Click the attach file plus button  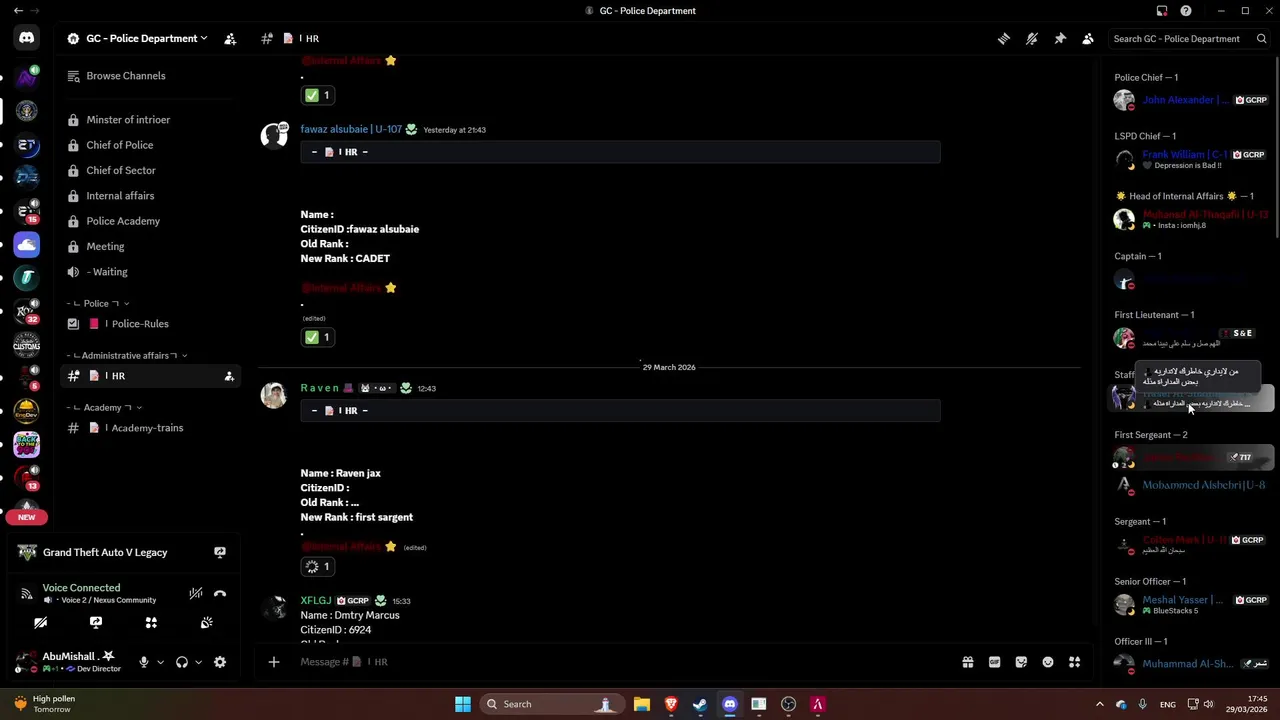(273, 662)
